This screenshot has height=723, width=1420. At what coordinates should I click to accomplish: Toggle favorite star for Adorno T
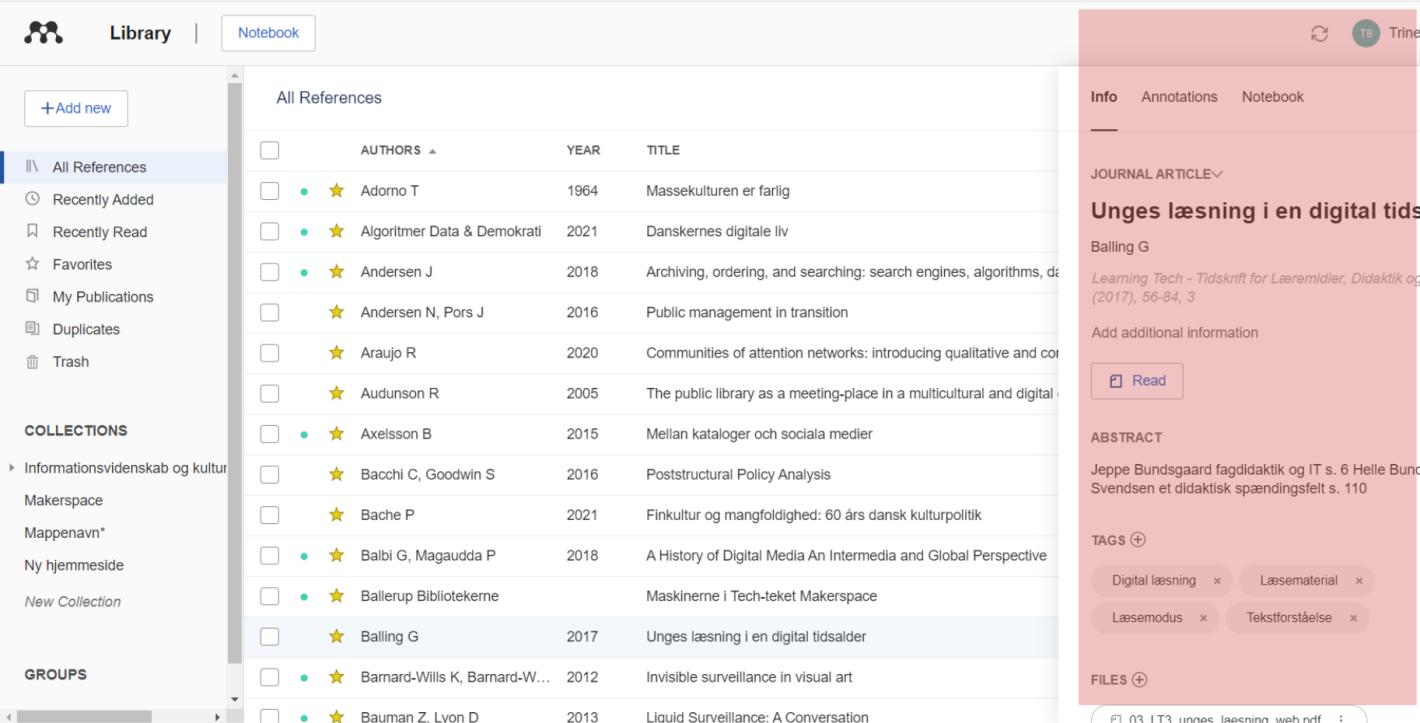pyautogui.click(x=337, y=190)
